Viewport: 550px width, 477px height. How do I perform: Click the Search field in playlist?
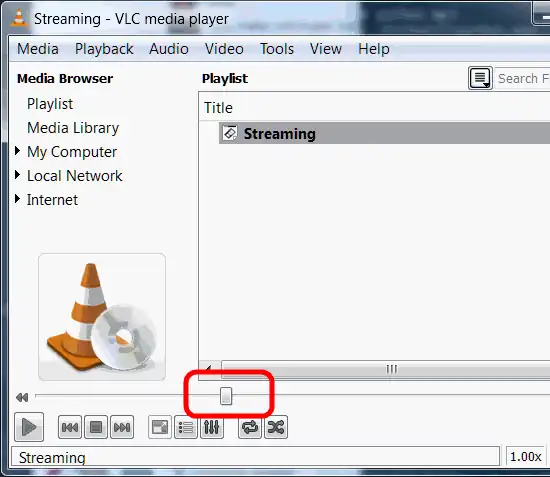point(522,78)
